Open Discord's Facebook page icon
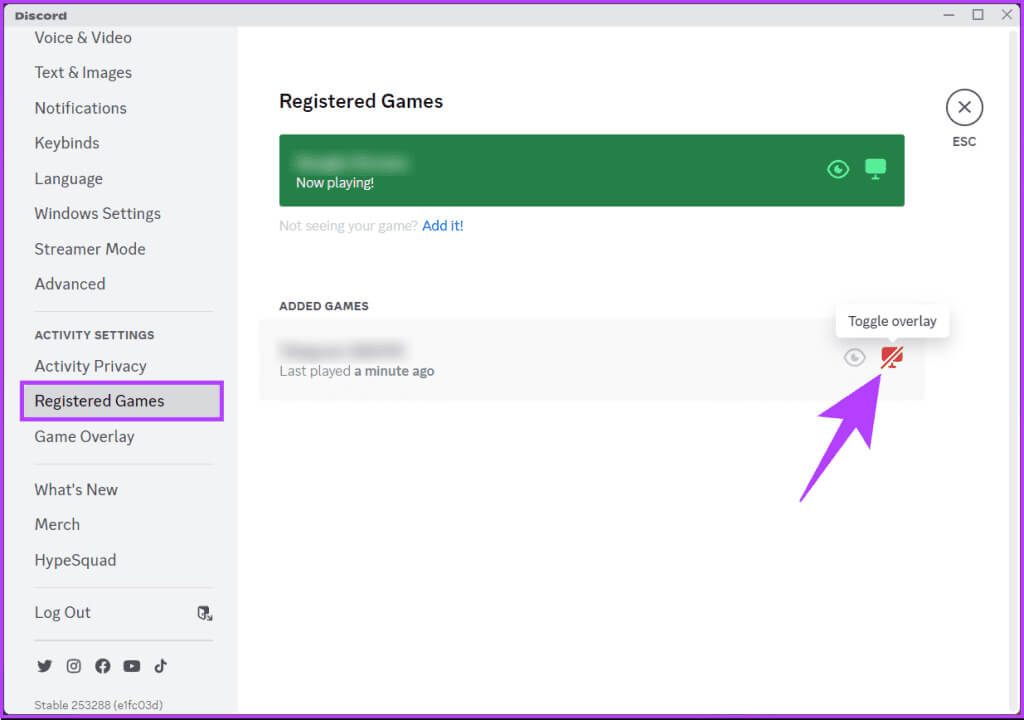The width and height of the screenshot is (1024, 720). (x=102, y=666)
